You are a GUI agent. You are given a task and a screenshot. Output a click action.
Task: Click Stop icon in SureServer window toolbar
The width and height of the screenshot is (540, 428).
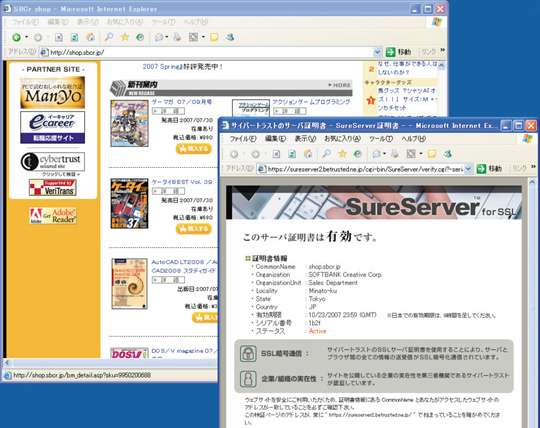(276, 154)
